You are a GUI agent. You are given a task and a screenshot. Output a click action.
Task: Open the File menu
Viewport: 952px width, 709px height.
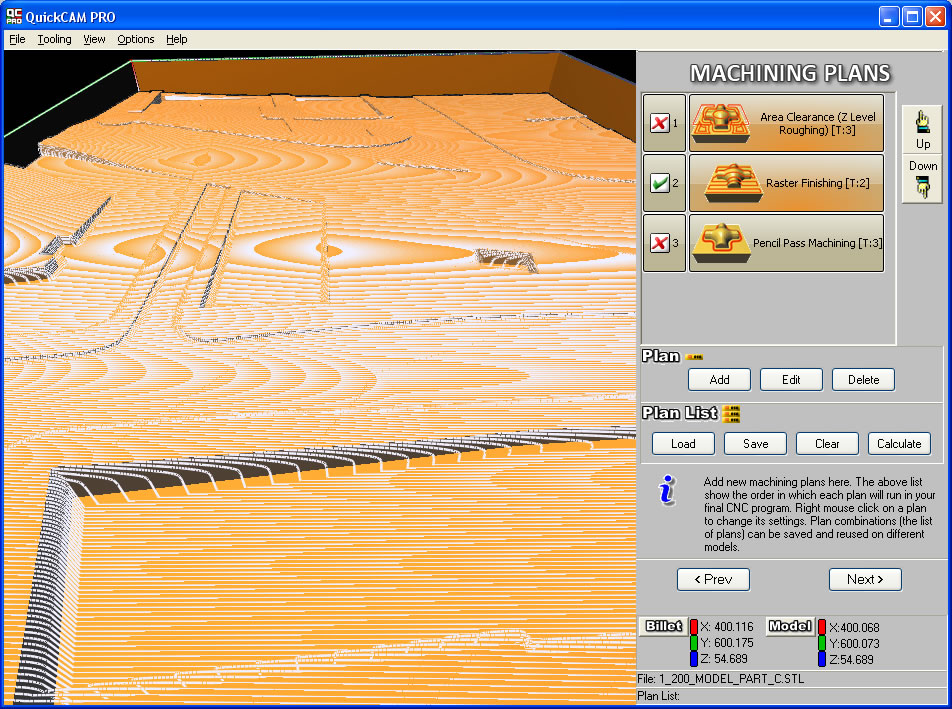[x=17, y=39]
